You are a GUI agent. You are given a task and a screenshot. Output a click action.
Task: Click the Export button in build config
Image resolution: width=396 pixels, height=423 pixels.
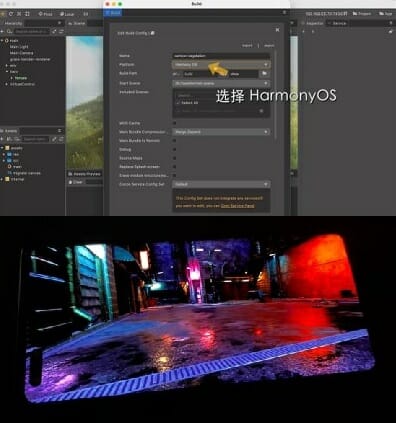269,46
